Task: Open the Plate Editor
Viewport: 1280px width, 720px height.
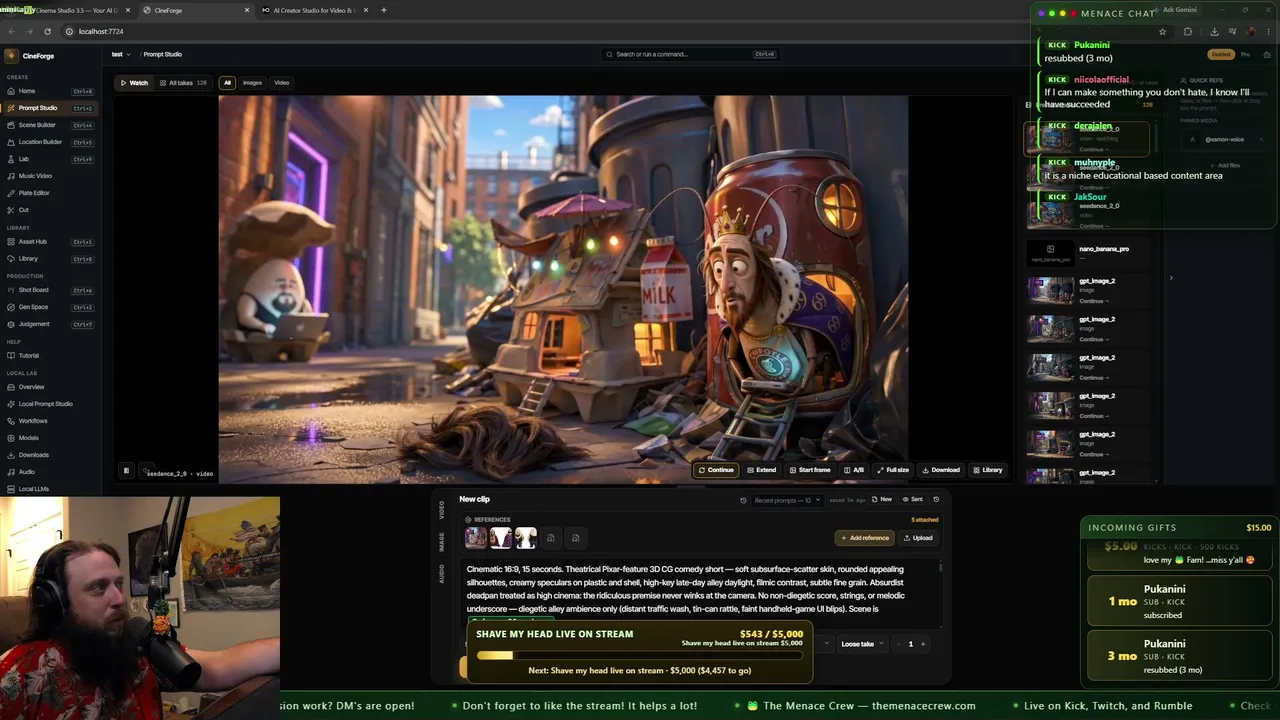Action: click(x=50, y=193)
